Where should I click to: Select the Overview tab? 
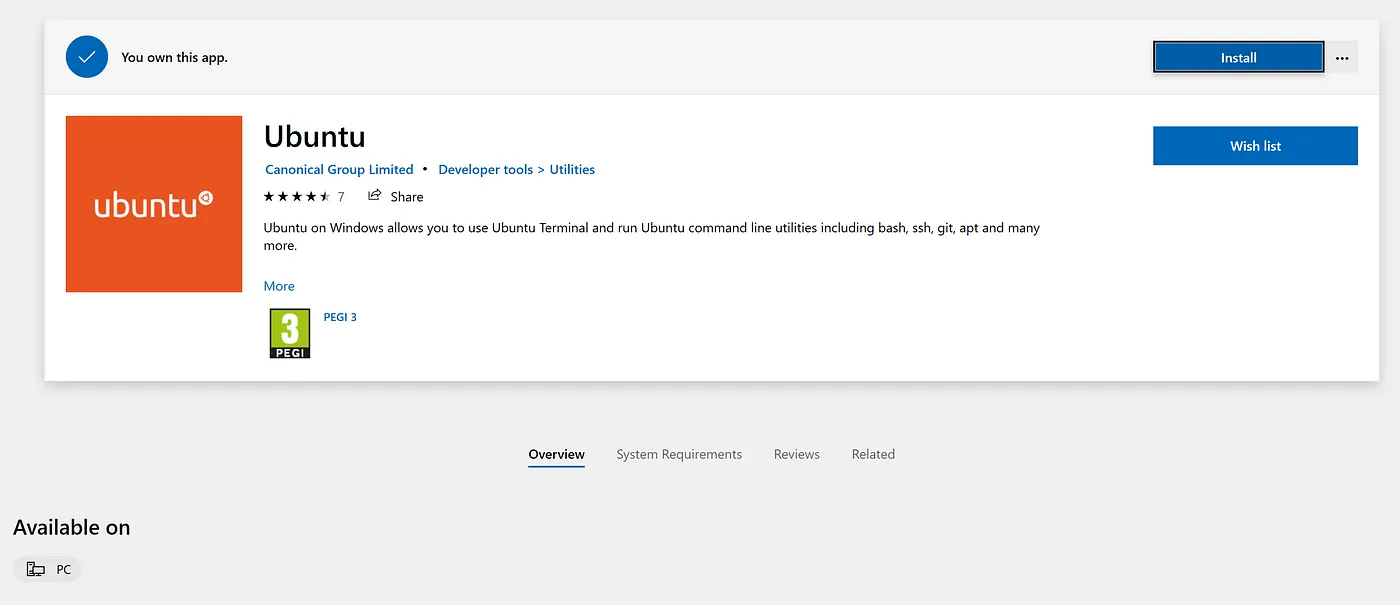coord(557,454)
